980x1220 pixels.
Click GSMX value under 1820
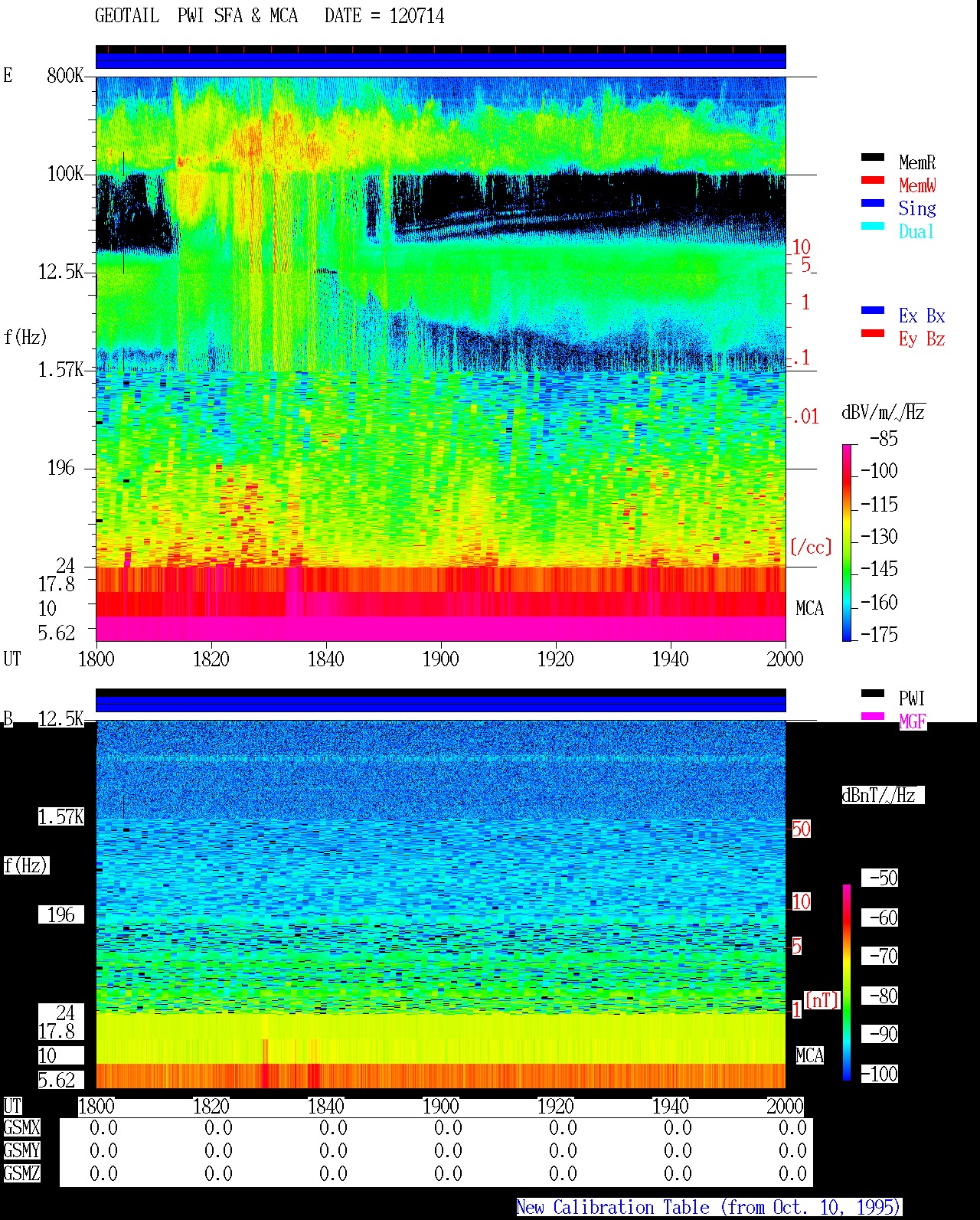218,1127
